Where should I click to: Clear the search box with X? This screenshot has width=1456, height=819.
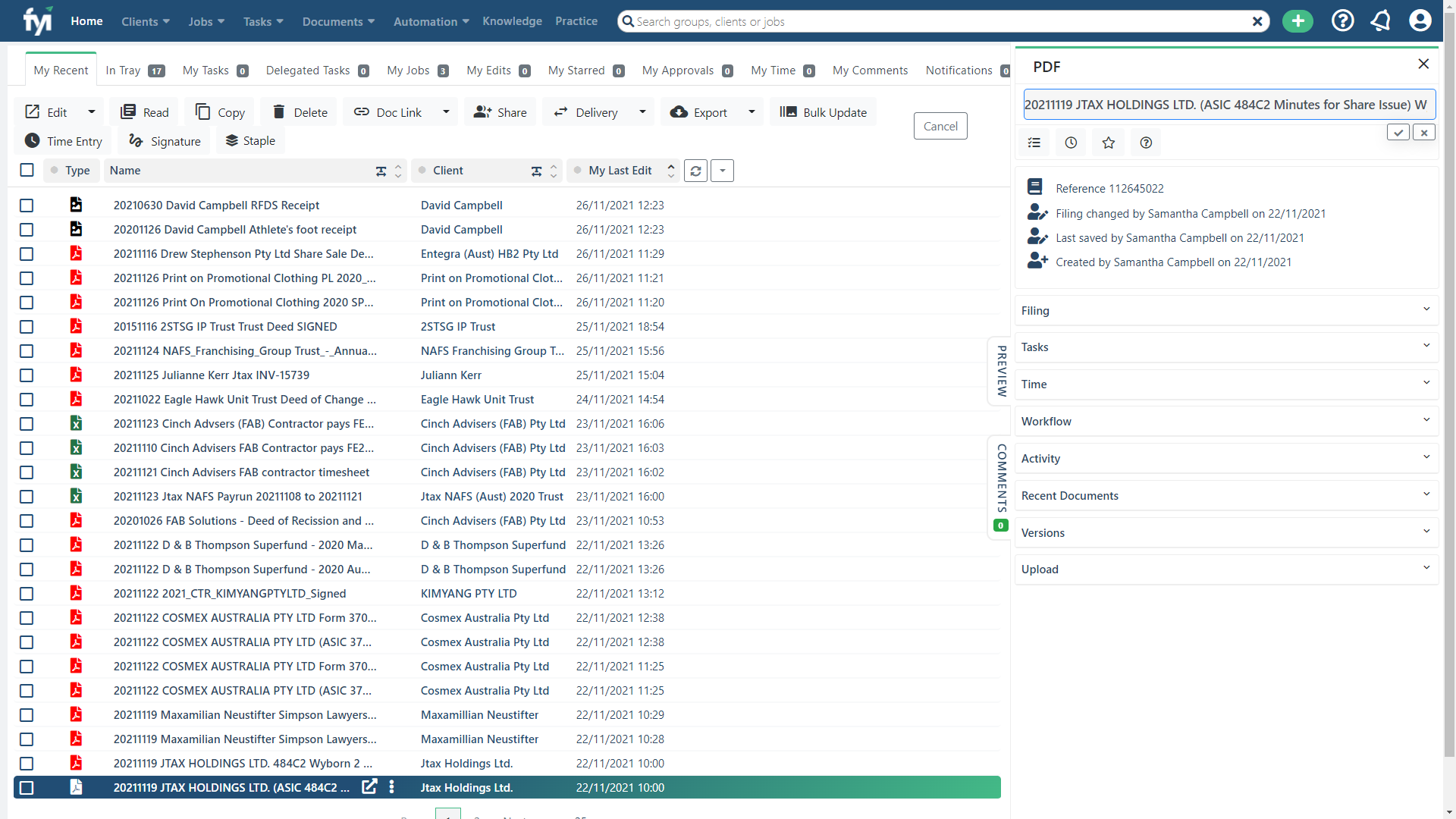coord(1257,21)
